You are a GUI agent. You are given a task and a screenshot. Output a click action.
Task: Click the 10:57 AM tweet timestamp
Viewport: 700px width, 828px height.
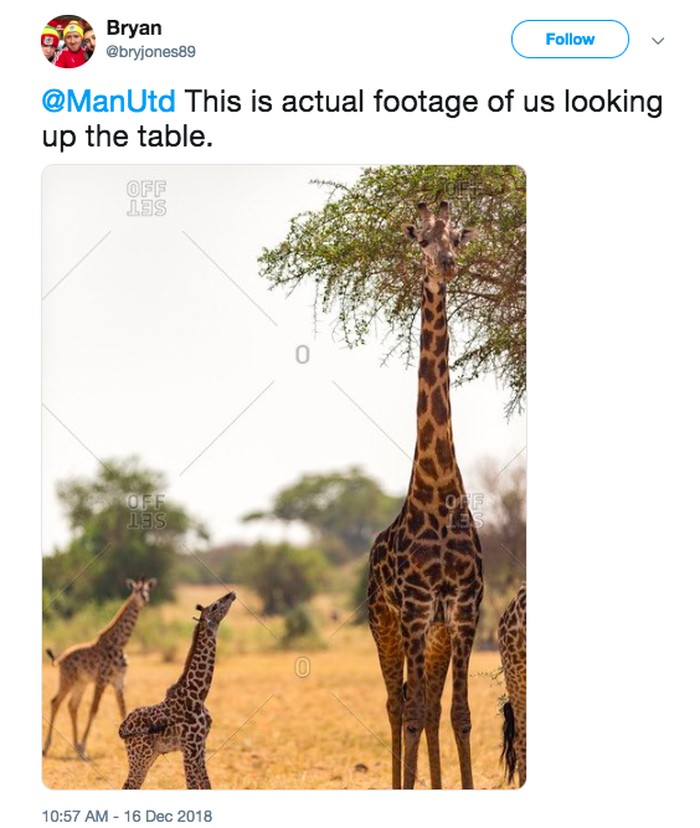[x=77, y=815]
